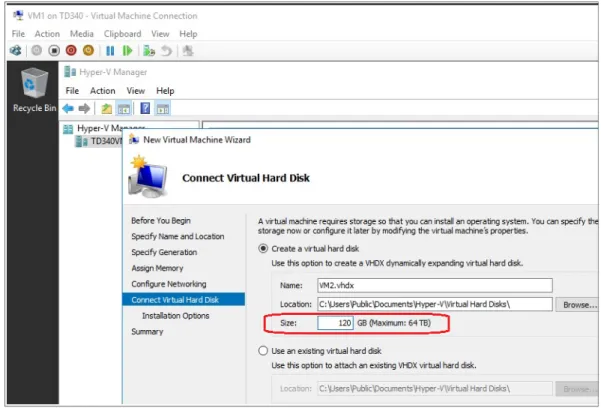Select Connect Virtual Hard Disk step
The height and width of the screenshot is (408, 601).
[184, 299]
